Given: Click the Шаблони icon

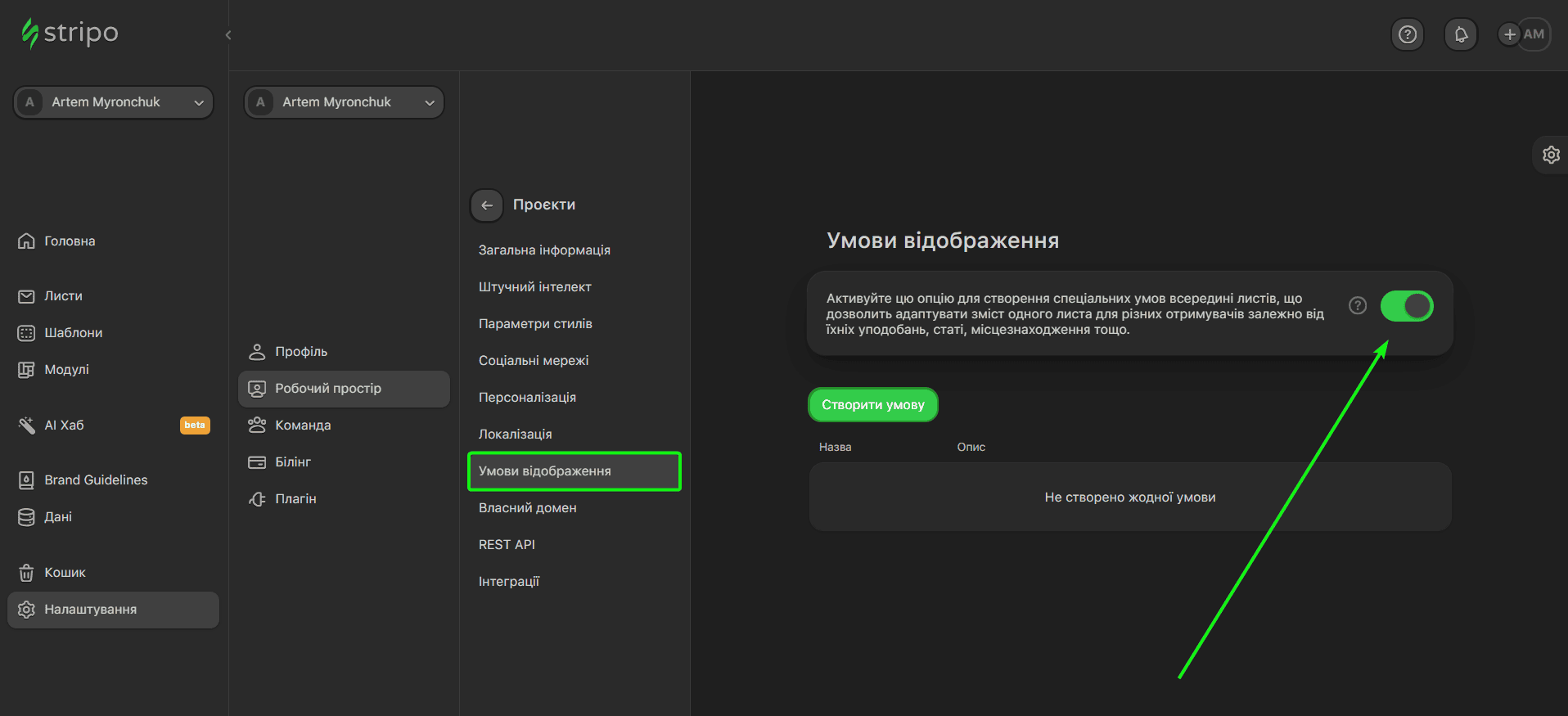Looking at the screenshot, I should tap(26, 333).
